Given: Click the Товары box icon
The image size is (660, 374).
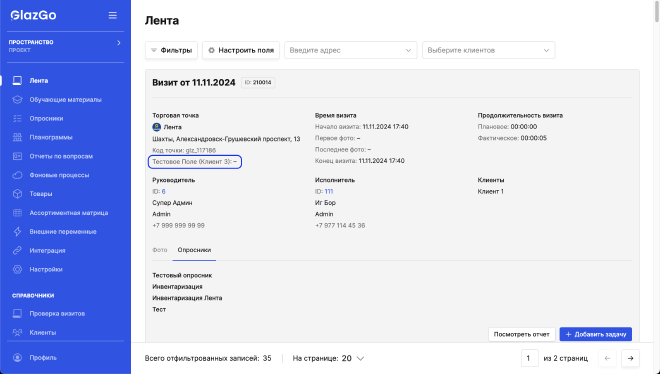Looking at the screenshot, I should tap(17, 194).
